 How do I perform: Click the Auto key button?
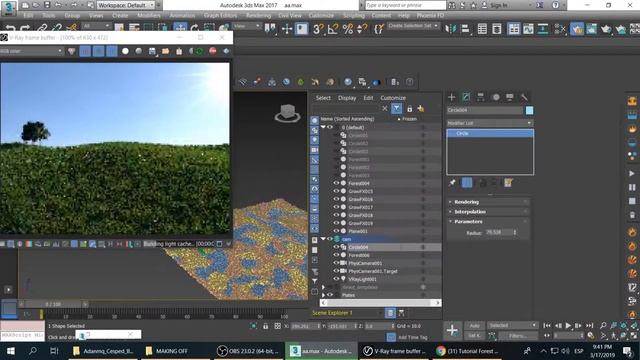pyautogui.click(x=474, y=326)
